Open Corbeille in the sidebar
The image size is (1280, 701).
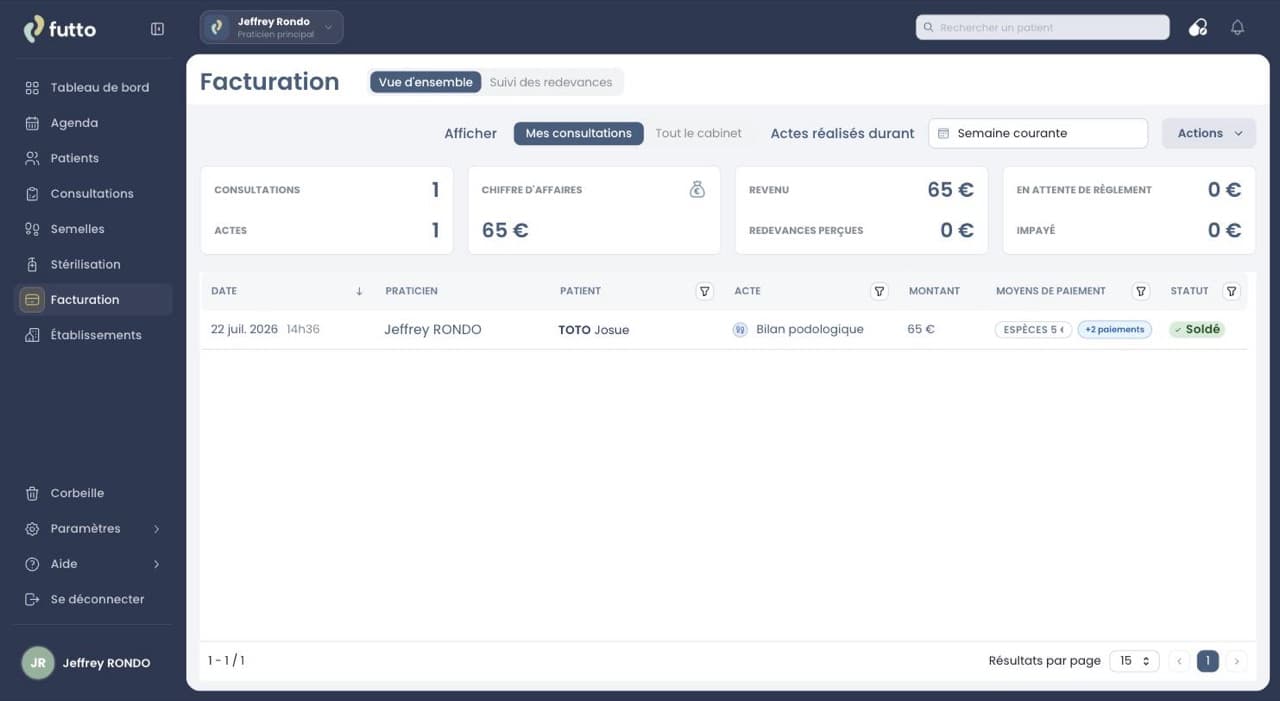tap(93, 493)
